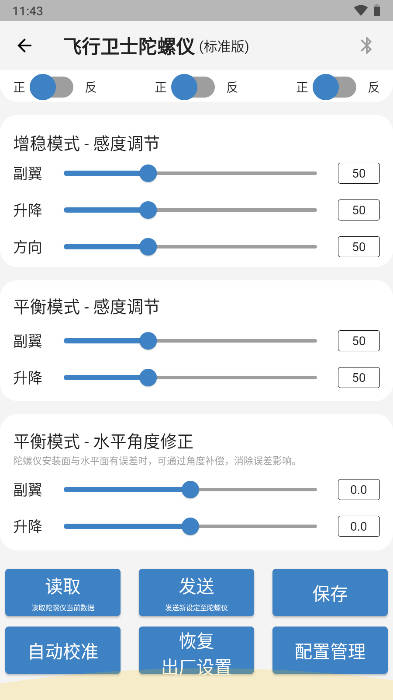Click 增稳模式 升降 value field showing 50
Viewport: 393px width, 700px height.
tap(359, 210)
